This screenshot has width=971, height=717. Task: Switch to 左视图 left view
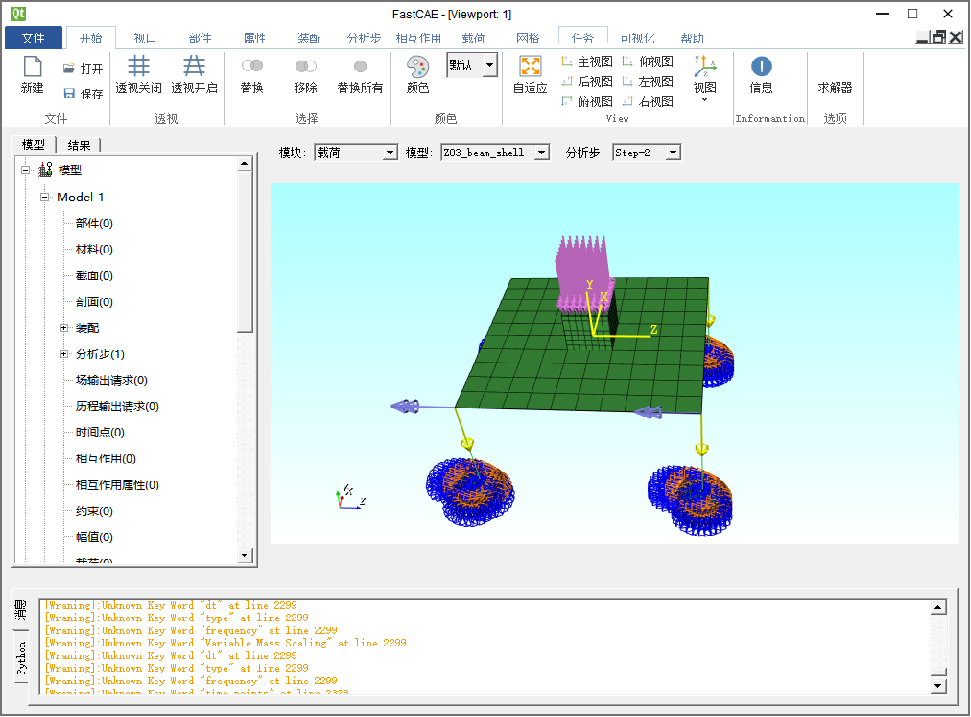click(648, 81)
